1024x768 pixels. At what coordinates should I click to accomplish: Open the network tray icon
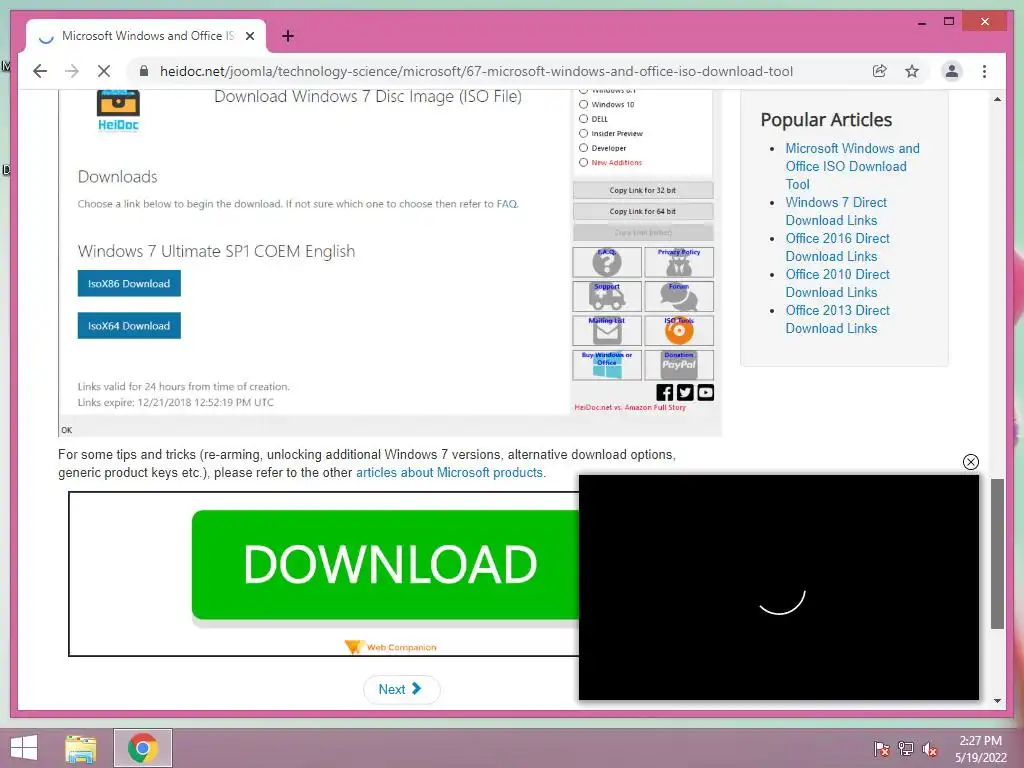point(905,749)
